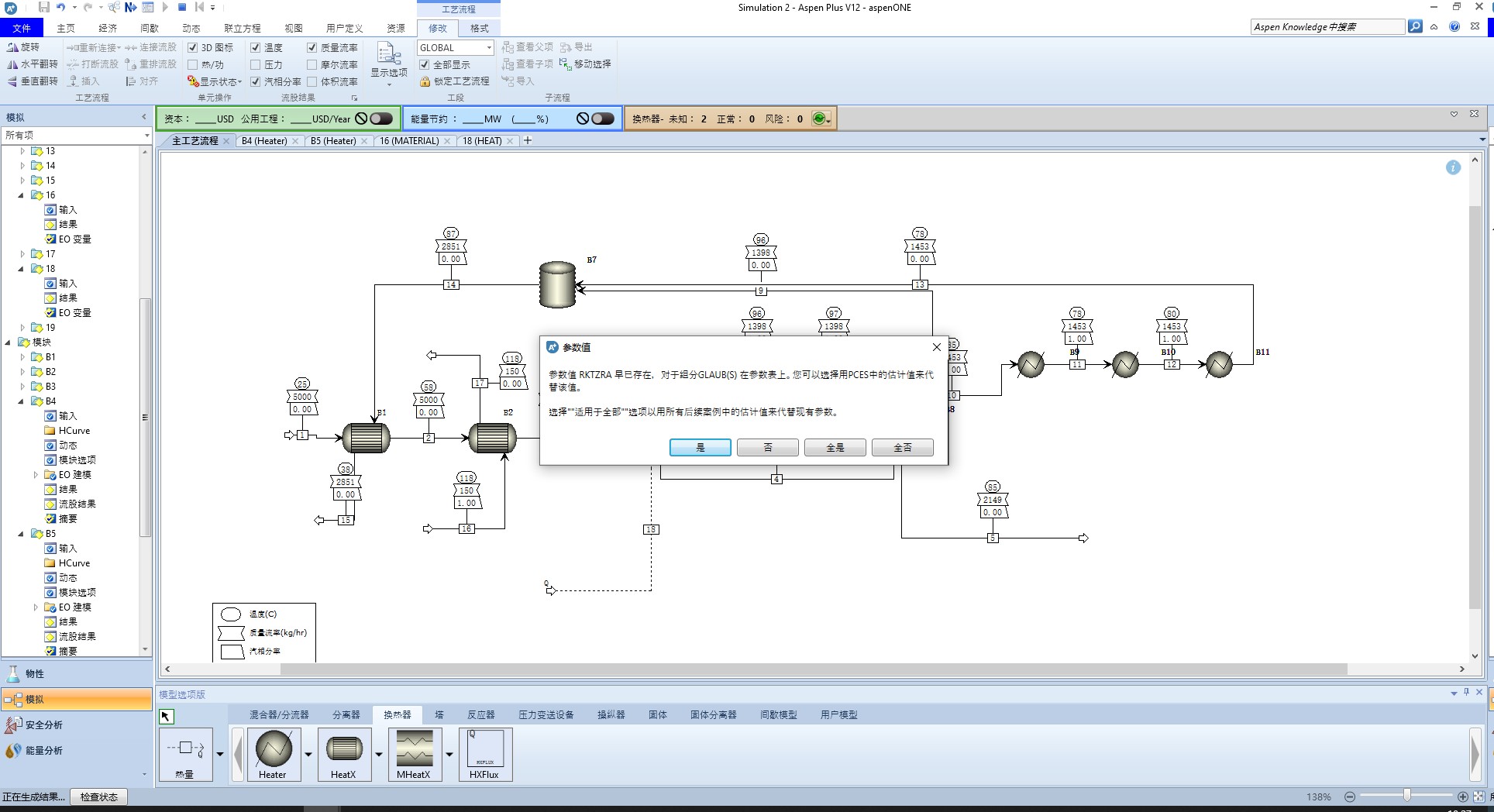Open the 所有项 filter dropdown
Viewport: 1494px width, 812px height.
pos(146,136)
